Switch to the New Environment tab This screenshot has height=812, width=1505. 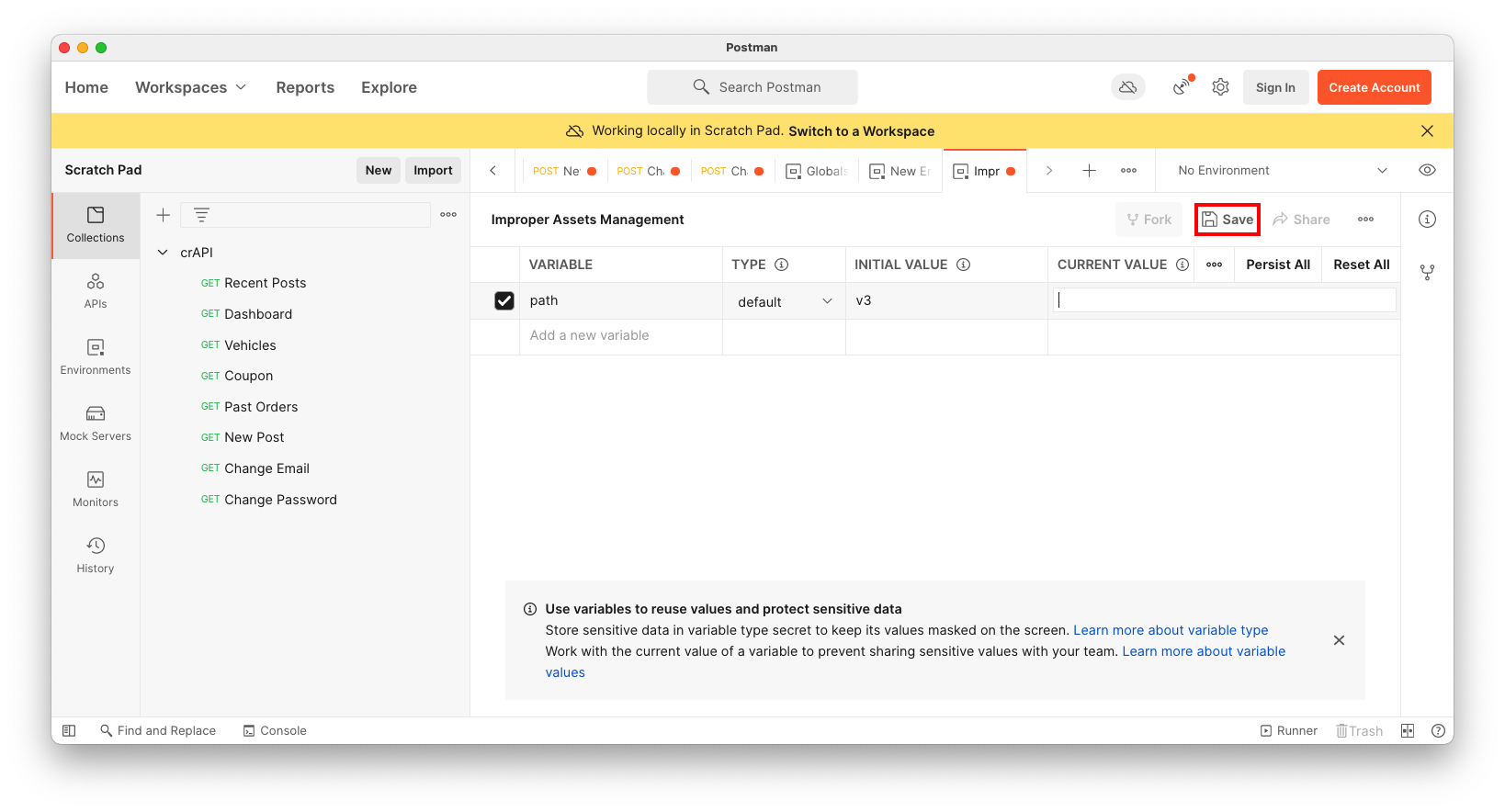tap(900, 171)
